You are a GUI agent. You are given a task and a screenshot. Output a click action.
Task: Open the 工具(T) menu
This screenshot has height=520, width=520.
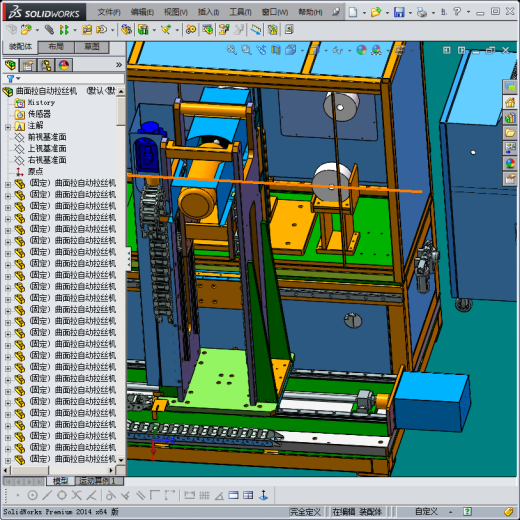pos(240,12)
